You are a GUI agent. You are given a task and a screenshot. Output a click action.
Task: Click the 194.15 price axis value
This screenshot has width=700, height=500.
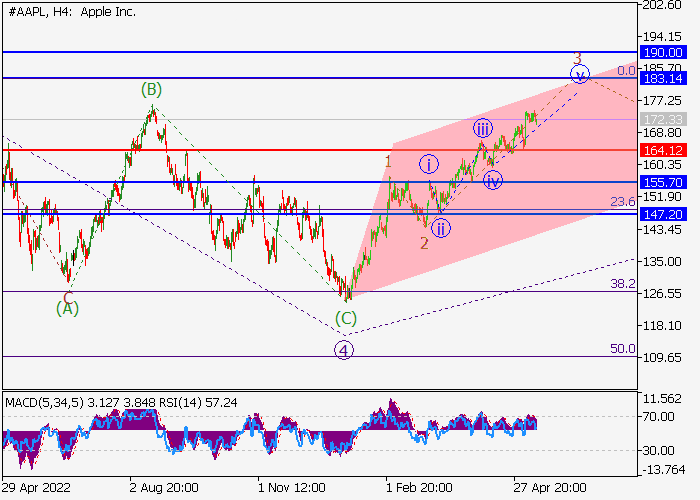coord(662,36)
